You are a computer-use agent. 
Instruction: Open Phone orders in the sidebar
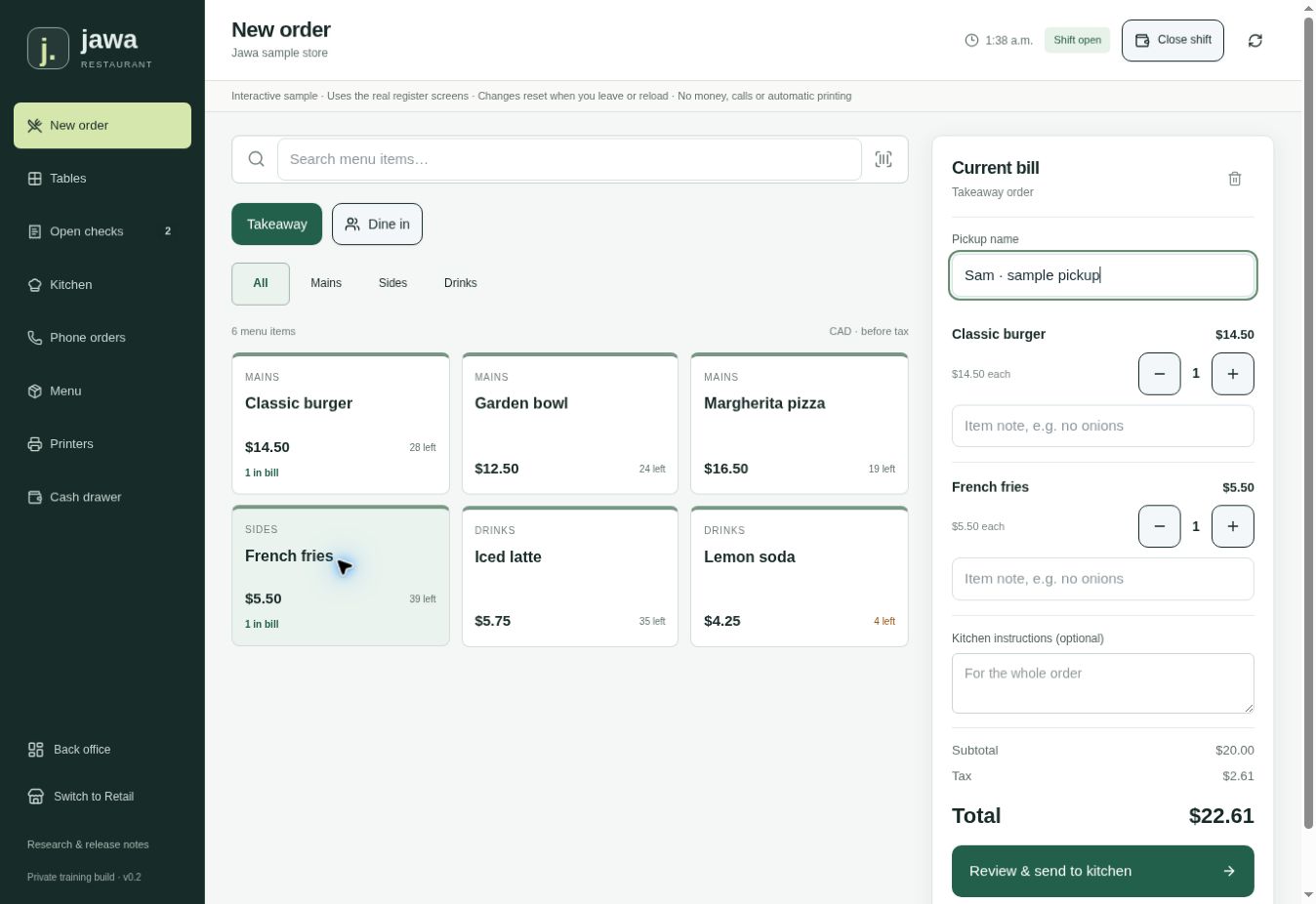pos(103,338)
